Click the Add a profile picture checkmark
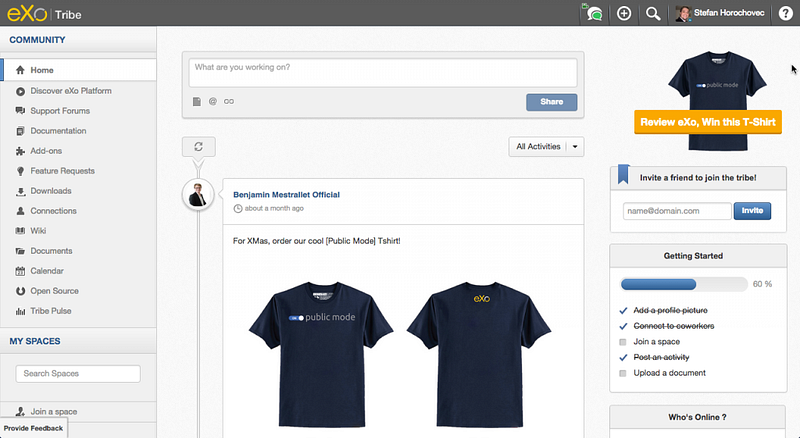The height and width of the screenshot is (438, 800). pyautogui.click(x=623, y=310)
